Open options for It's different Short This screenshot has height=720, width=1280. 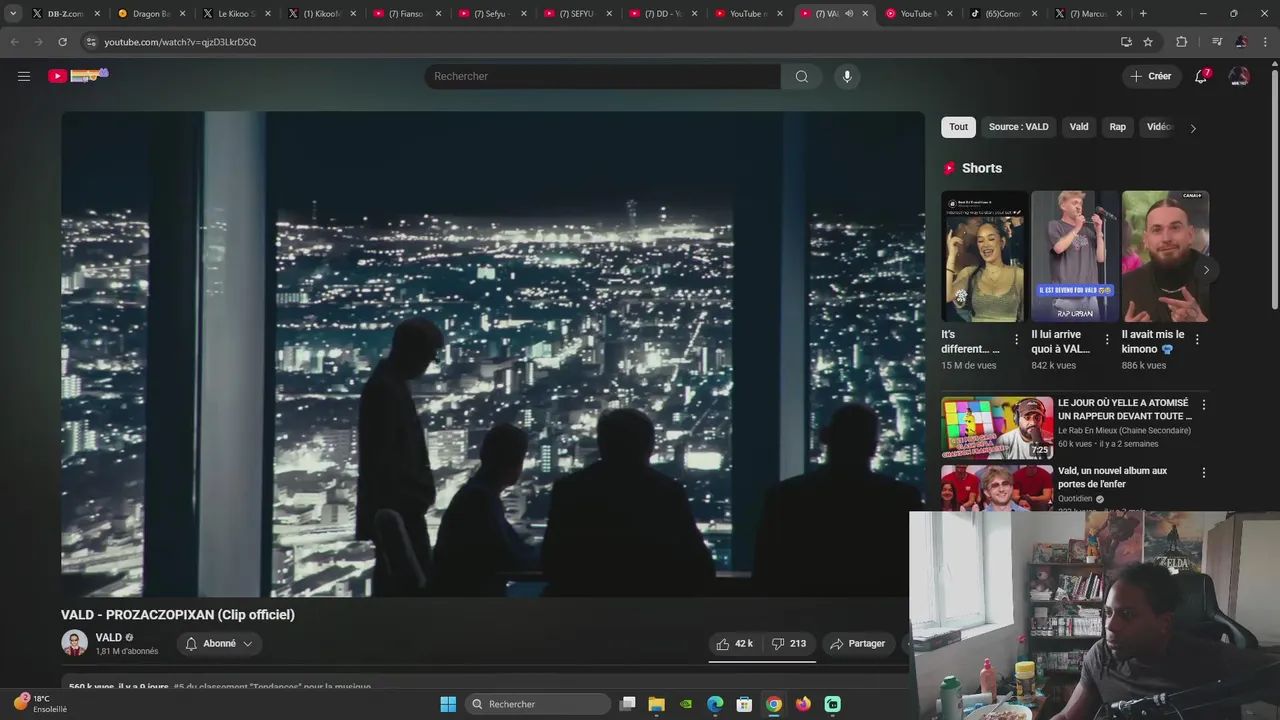click(1017, 340)
